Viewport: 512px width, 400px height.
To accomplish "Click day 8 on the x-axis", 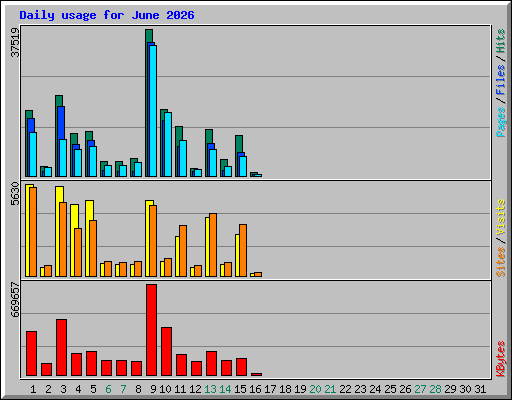I will [x=138, y=389].
